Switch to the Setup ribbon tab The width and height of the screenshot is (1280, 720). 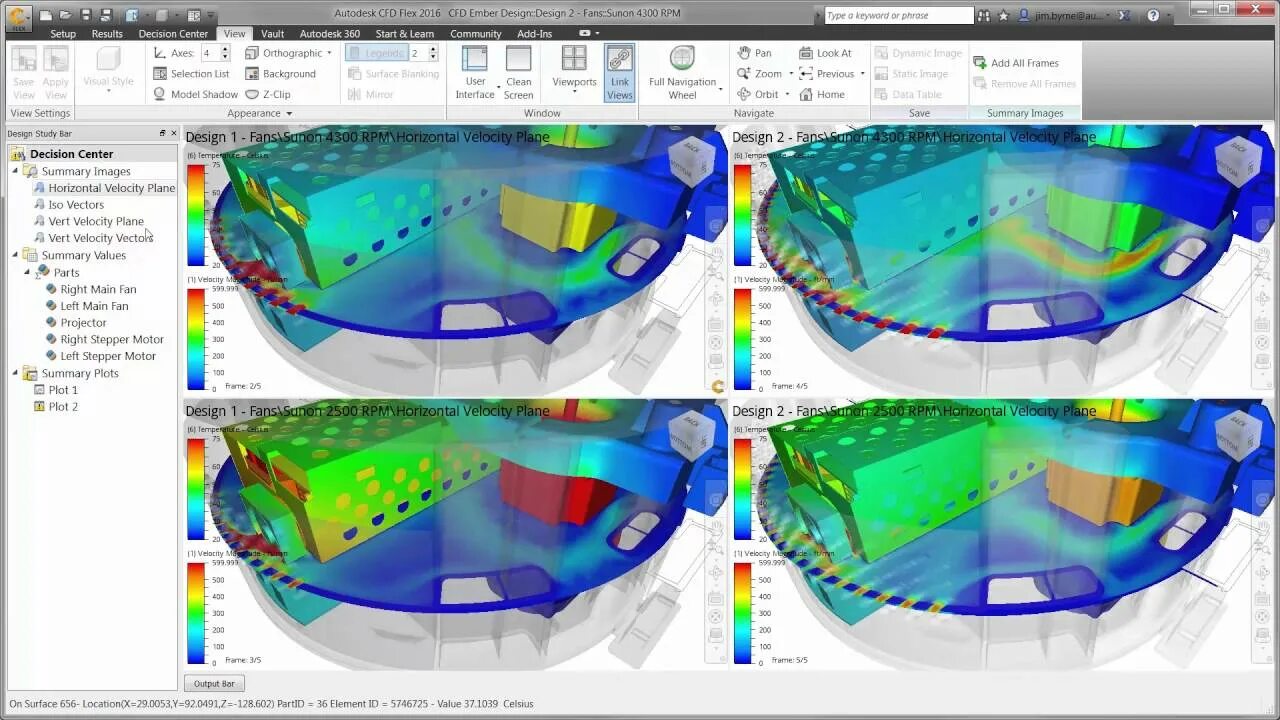coord(63,34)
